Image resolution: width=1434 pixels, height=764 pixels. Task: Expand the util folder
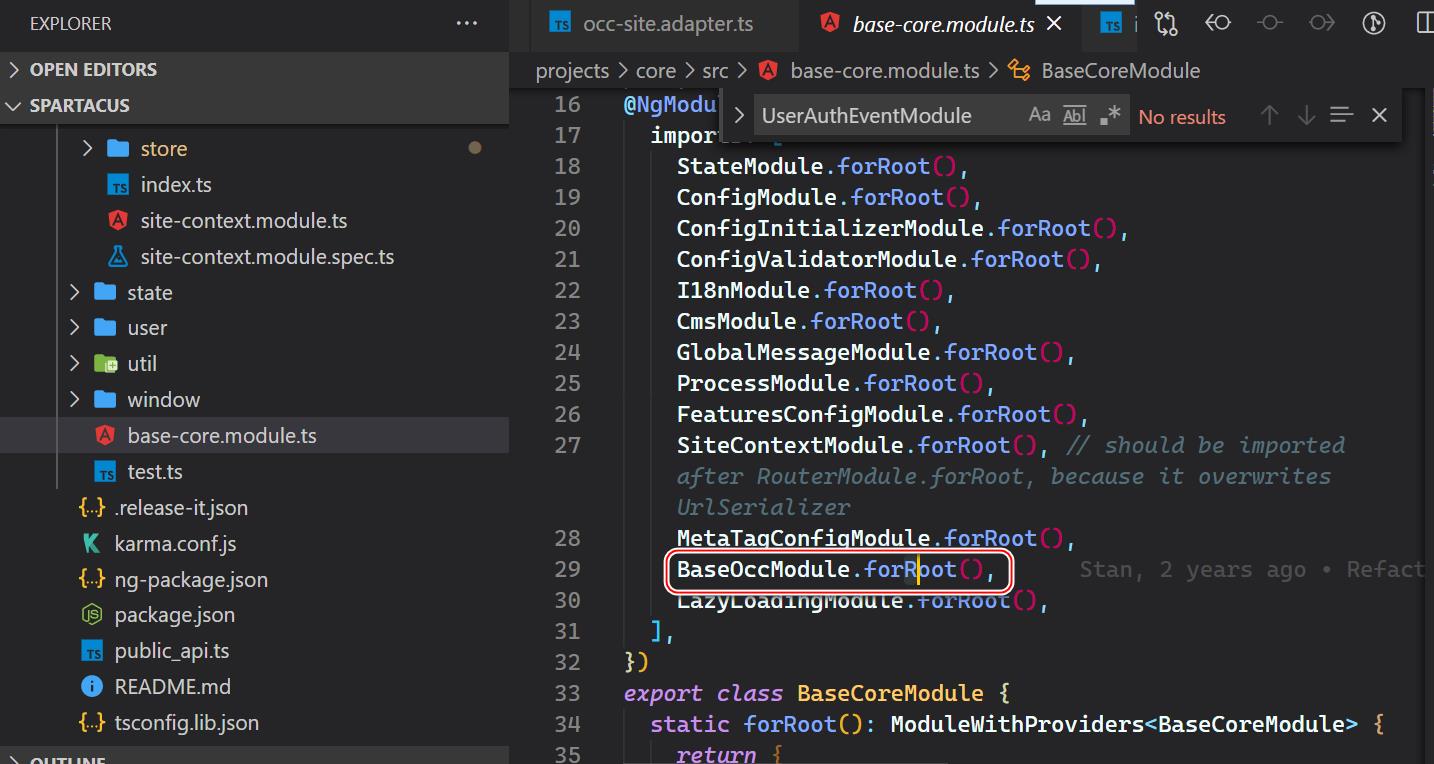point(75,364)
